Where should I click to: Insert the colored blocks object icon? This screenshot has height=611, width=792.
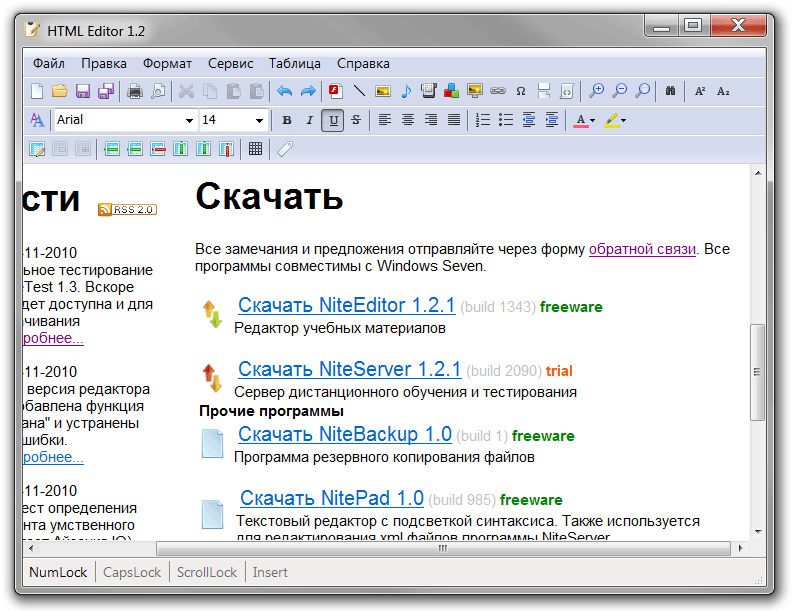452,91
